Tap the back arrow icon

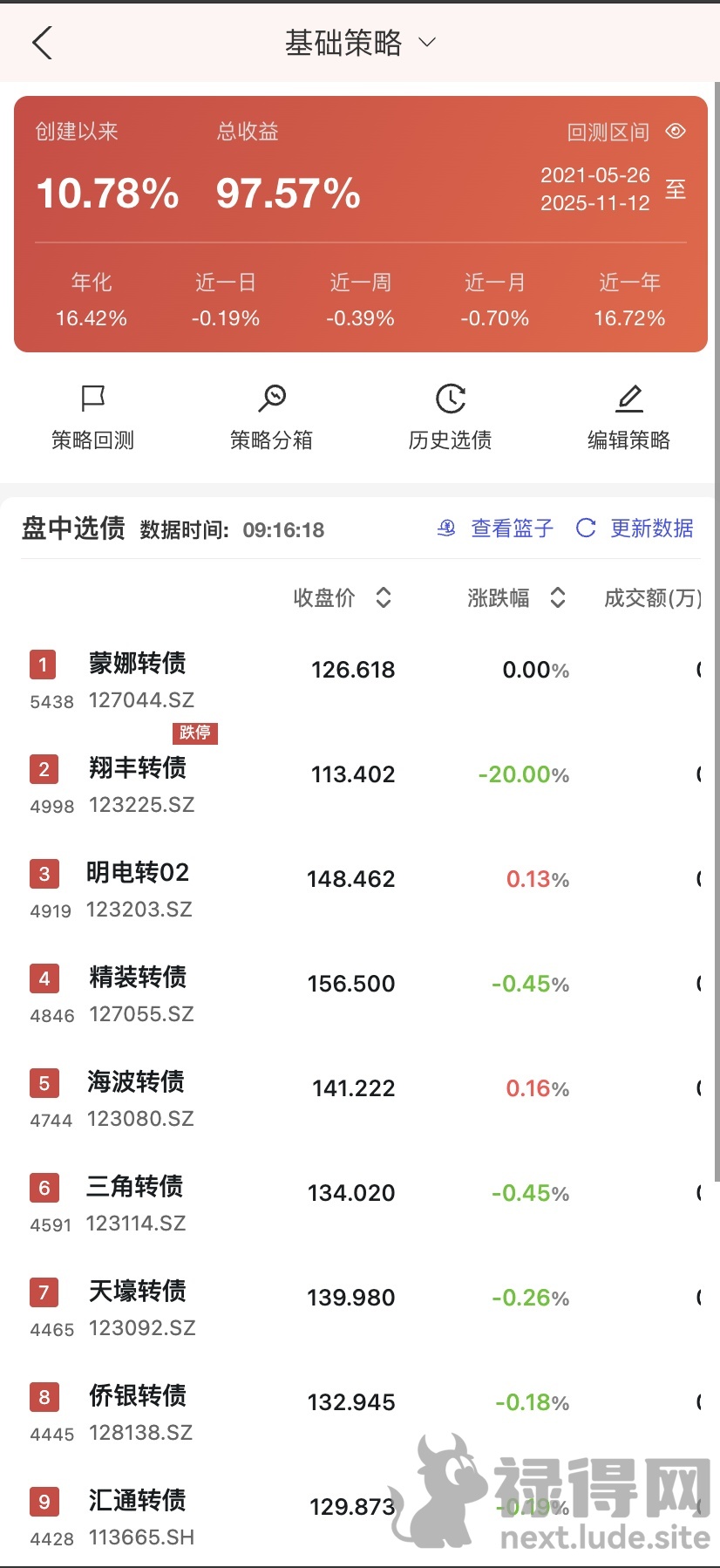42,42
